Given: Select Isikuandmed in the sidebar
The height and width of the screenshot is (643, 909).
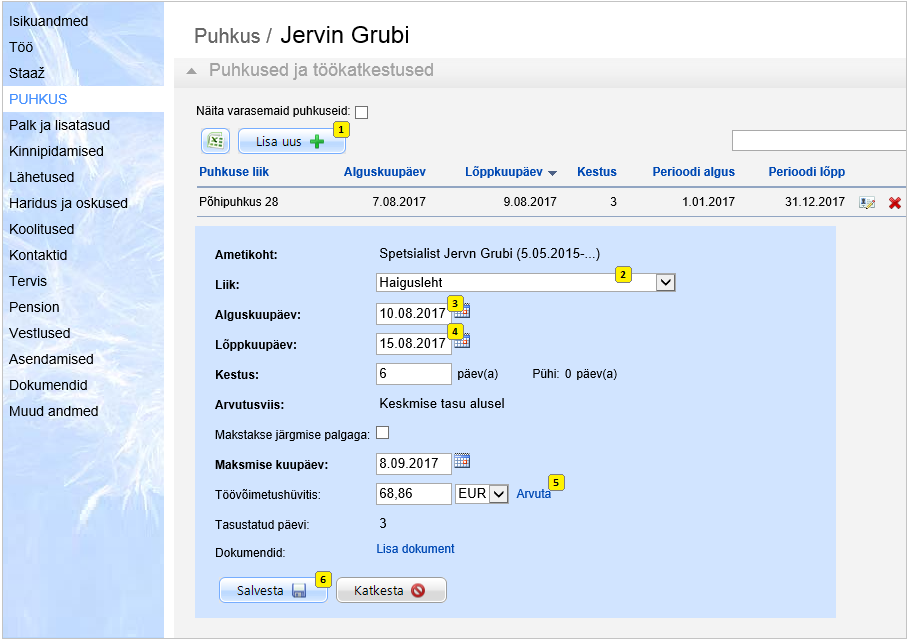Looking at the screenshot, I should pos(48,21).
